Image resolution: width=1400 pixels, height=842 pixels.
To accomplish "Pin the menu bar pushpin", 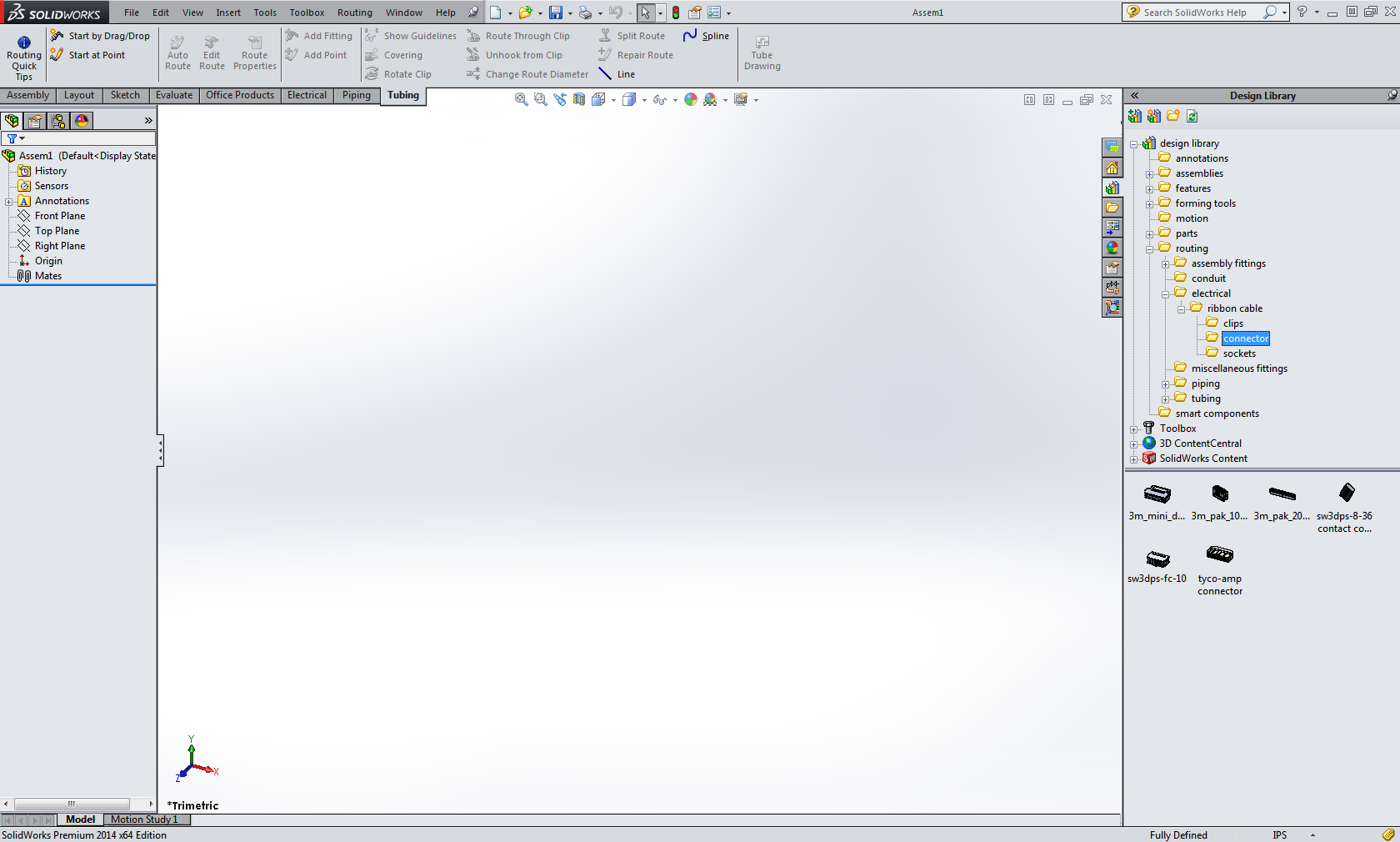I will [x=473, y=13].
